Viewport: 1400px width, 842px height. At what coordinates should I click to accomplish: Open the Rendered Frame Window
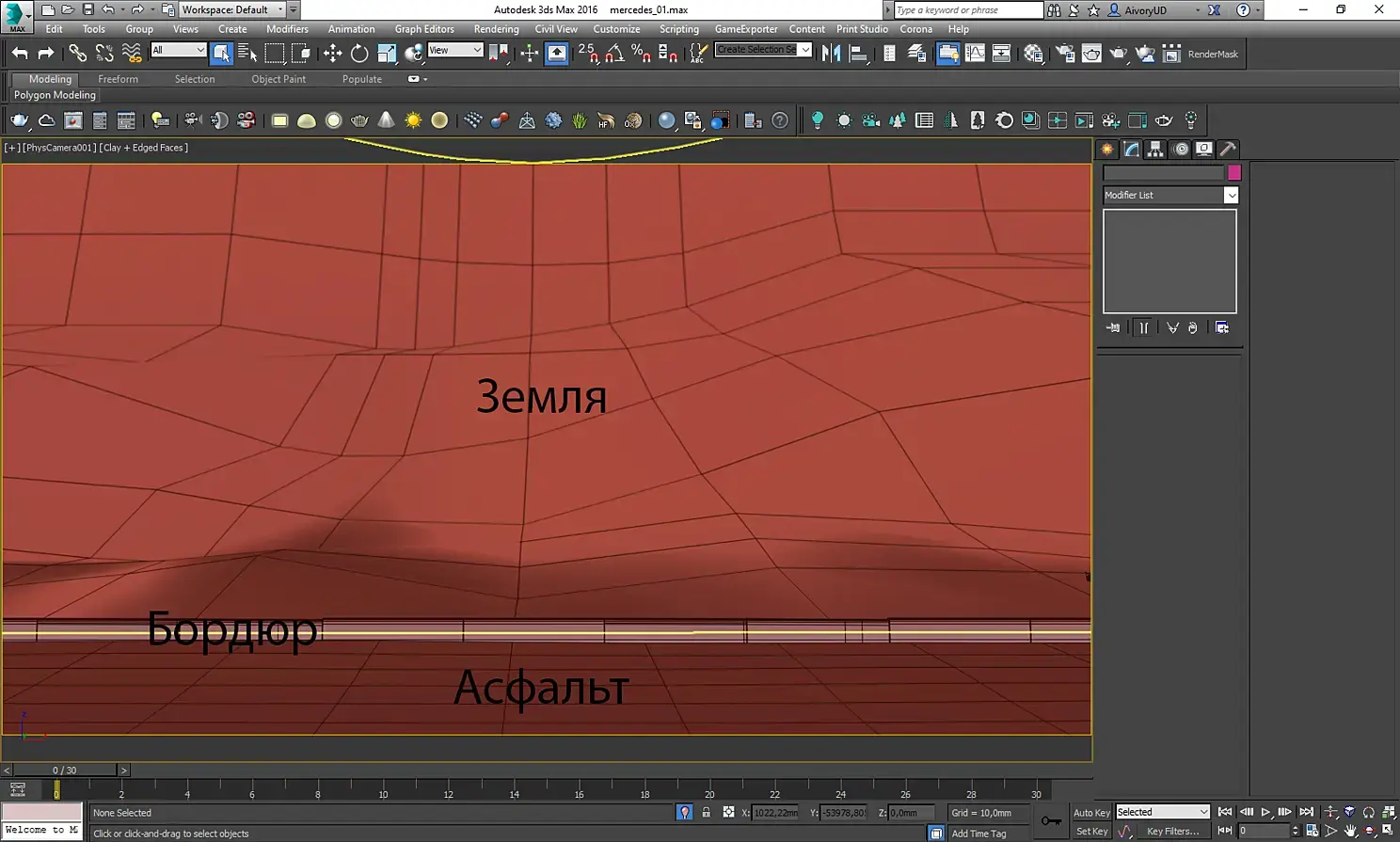point(1091,54)
